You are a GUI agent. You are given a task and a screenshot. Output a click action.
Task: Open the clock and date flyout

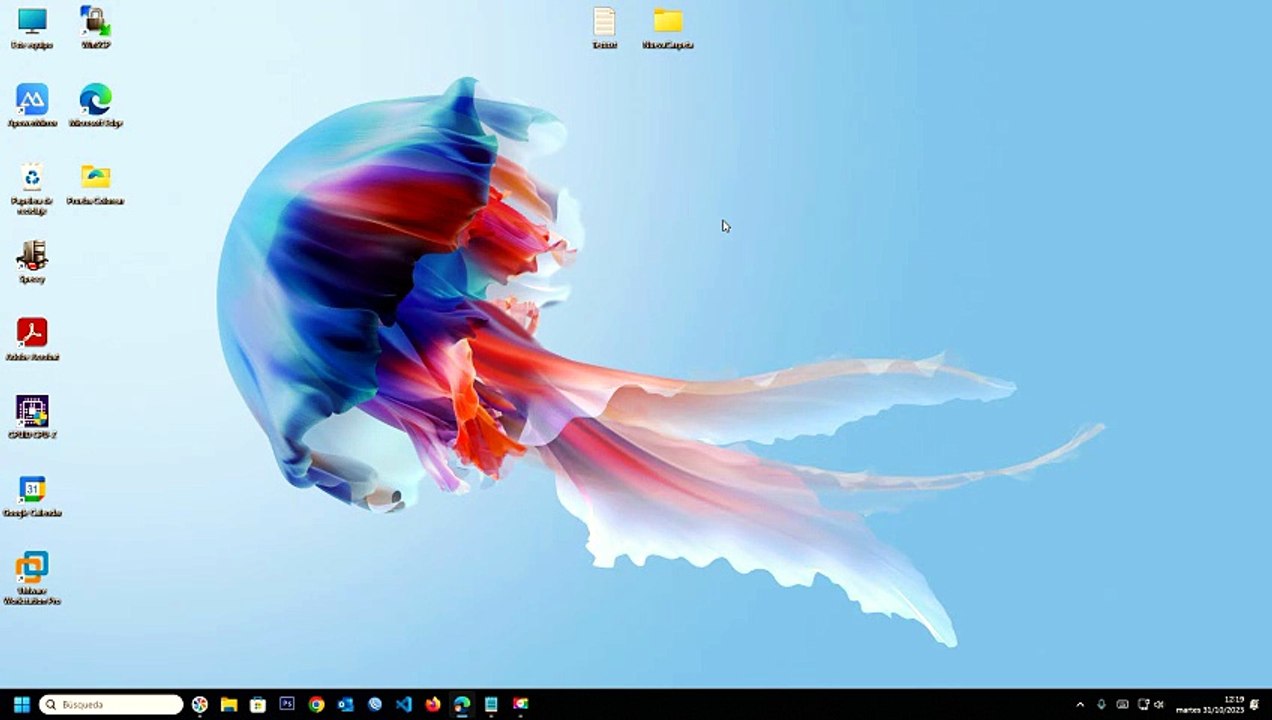1209,704
